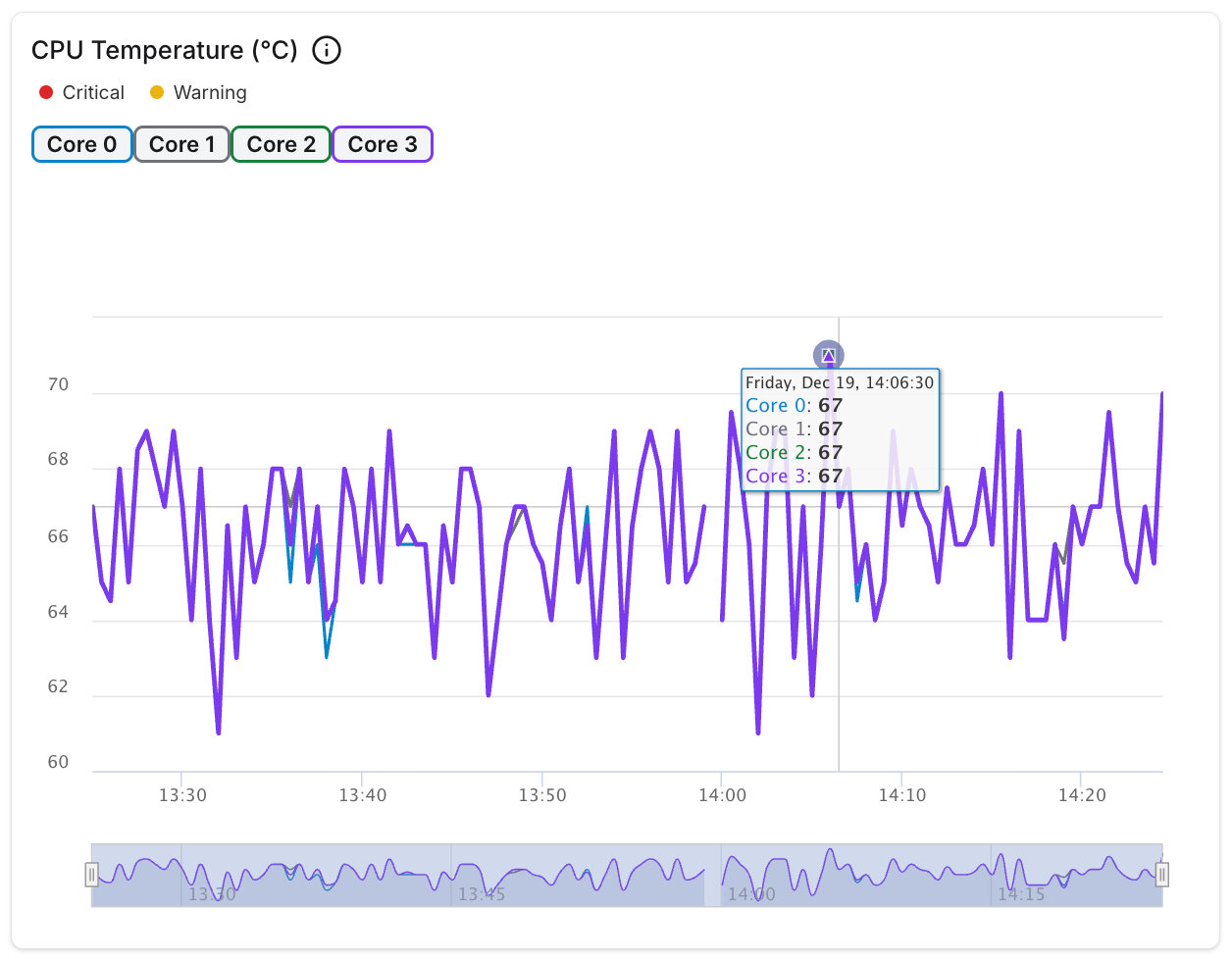Click the info icon beside CPU Temperature title
This screenshot has width=1232, height=959.
click(x=327, y=50)
